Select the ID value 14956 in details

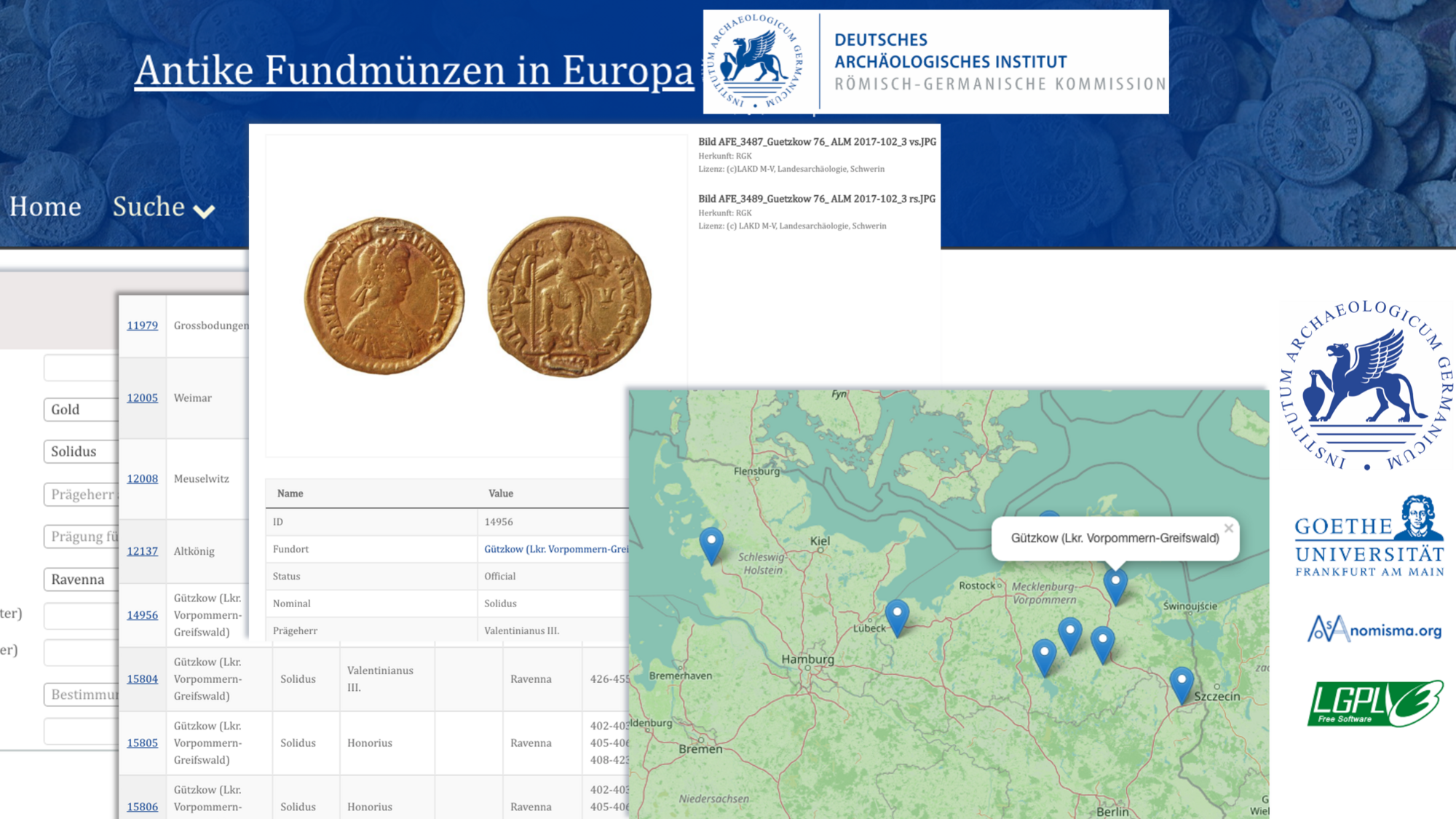point(499,522)
